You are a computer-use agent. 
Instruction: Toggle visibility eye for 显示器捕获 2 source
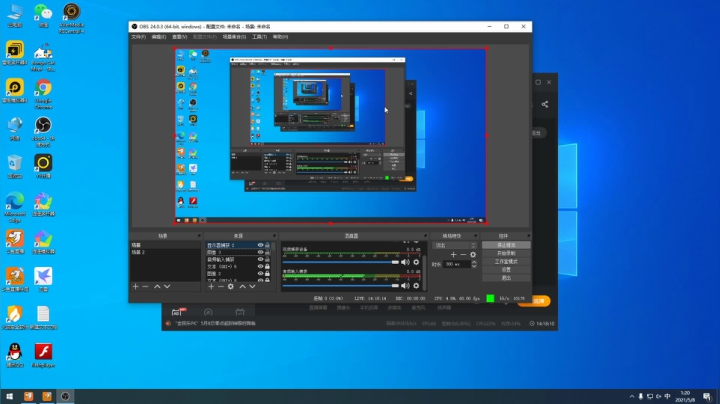(x=260, y=245)
